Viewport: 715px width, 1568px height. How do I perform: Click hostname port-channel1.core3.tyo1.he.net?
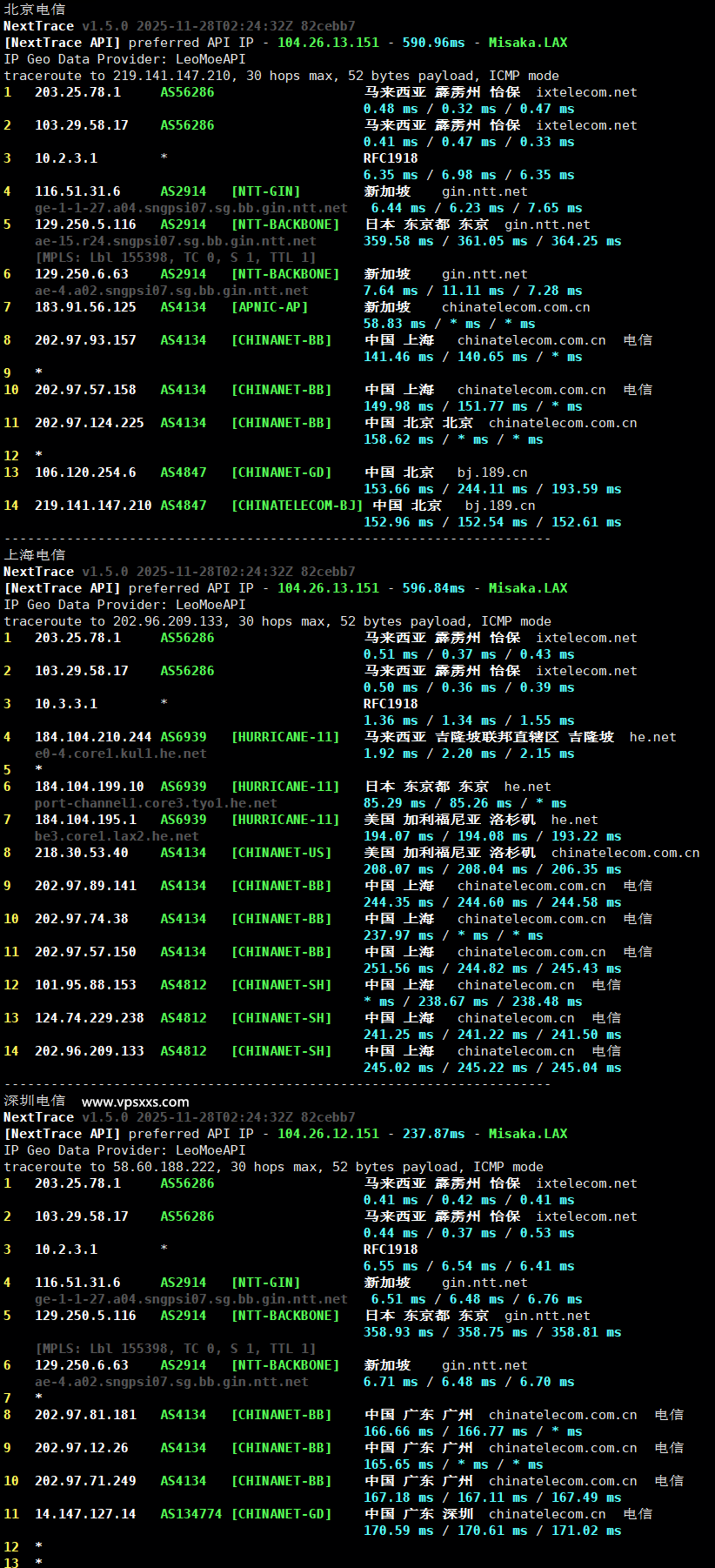[156, 803]
